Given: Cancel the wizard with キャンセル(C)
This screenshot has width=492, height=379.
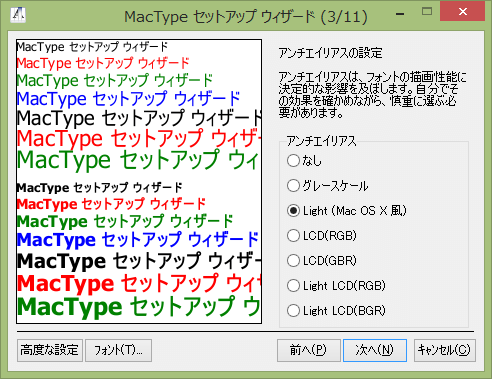Looking at the screenshot, I should pyautogui.click(x=445, y=350).
